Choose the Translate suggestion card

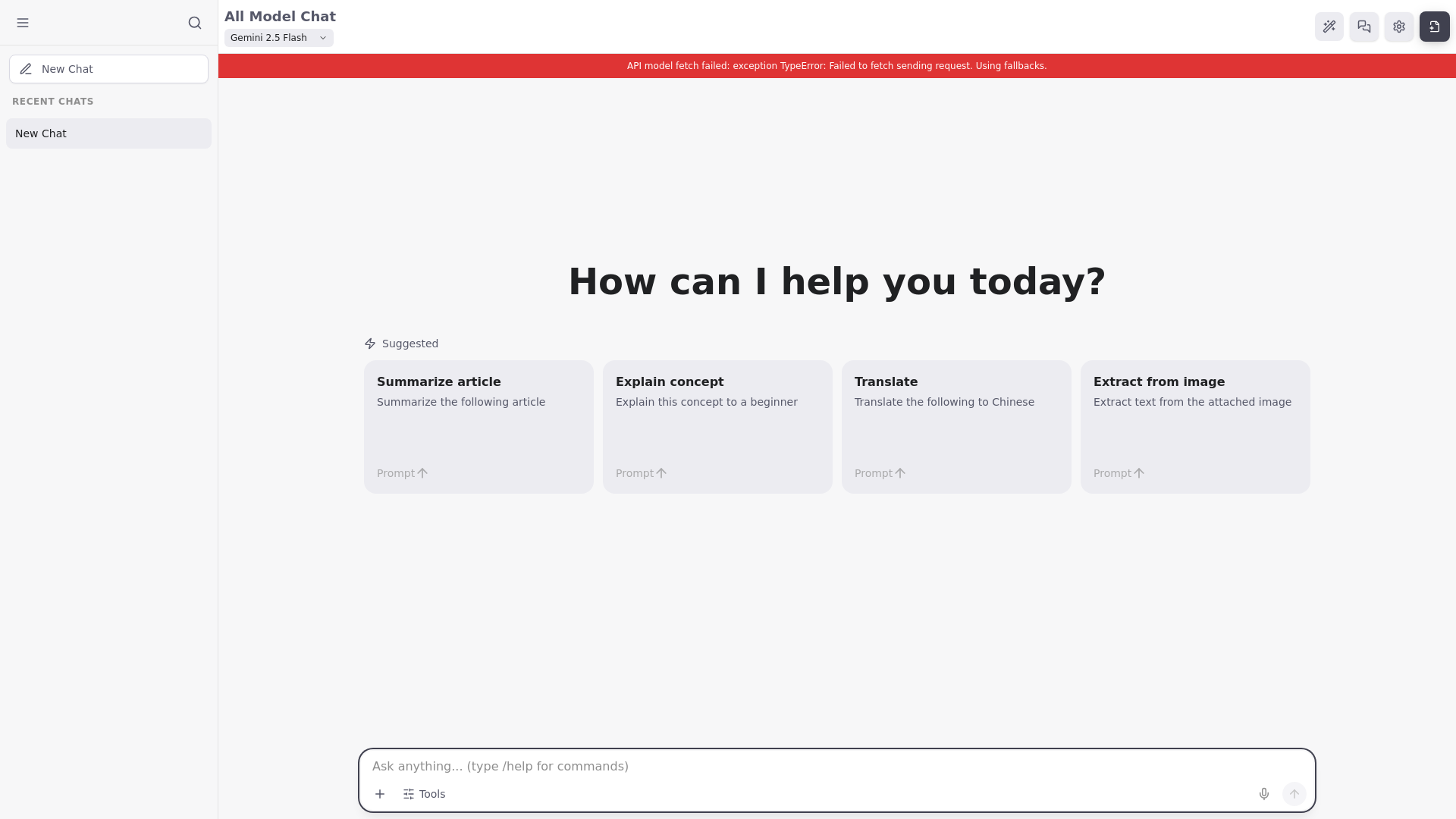tap(956, 427)
